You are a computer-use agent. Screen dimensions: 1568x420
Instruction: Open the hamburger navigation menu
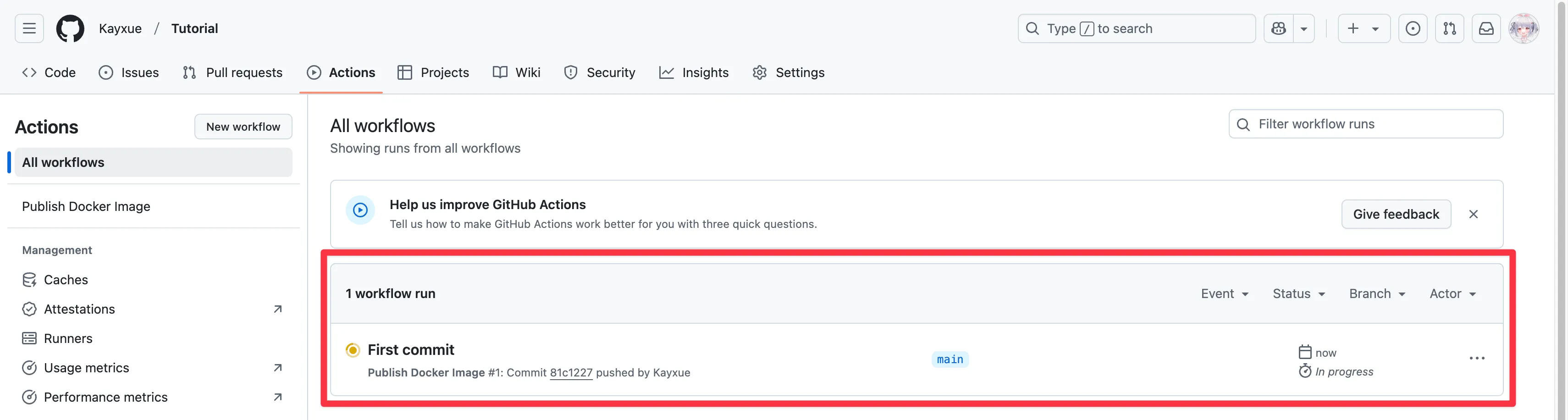click(x=29, y=28)
